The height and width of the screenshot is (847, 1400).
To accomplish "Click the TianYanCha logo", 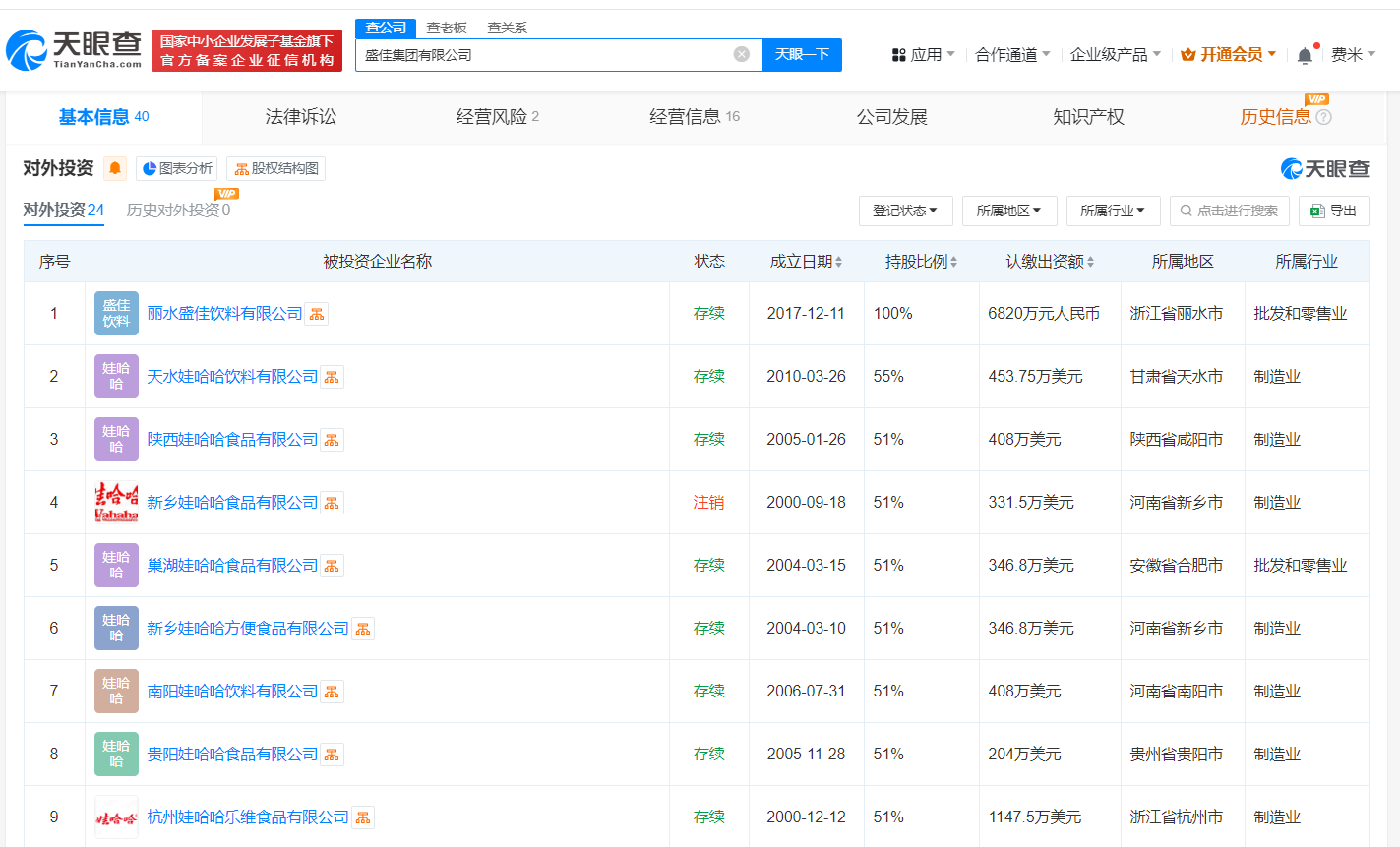I will [74, 49].
